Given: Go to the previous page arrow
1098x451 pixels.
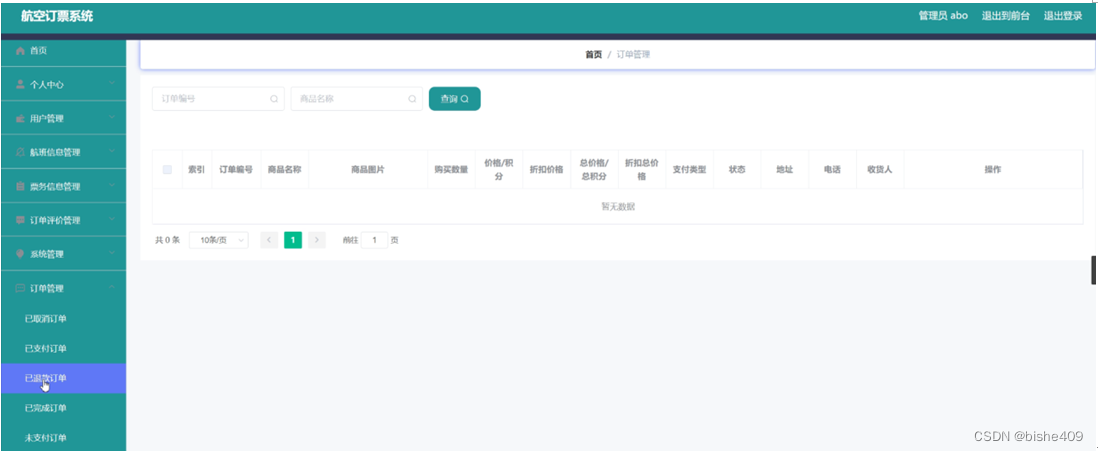Looking at the screenshot, I should point(269,240).
